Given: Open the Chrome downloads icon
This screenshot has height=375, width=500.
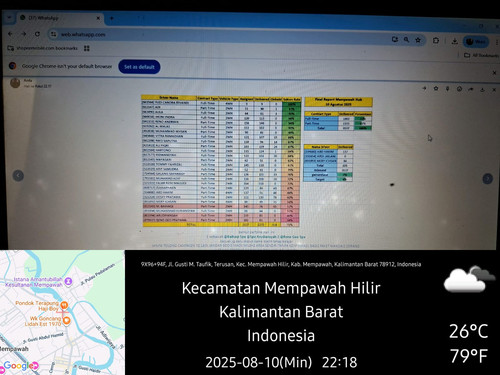Looking at the screenshot, I should click(x=454, y=41).
